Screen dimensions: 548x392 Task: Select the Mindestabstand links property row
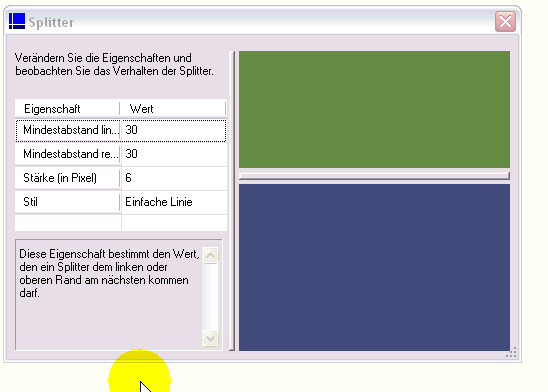click(x=121, y=130)
